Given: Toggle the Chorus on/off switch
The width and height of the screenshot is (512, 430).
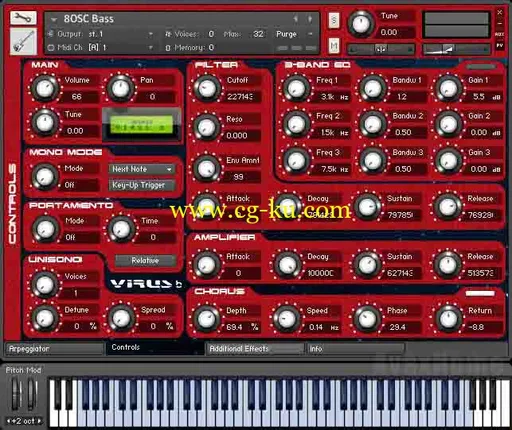Looking at the screenshot, I should [x=480, y=293].
